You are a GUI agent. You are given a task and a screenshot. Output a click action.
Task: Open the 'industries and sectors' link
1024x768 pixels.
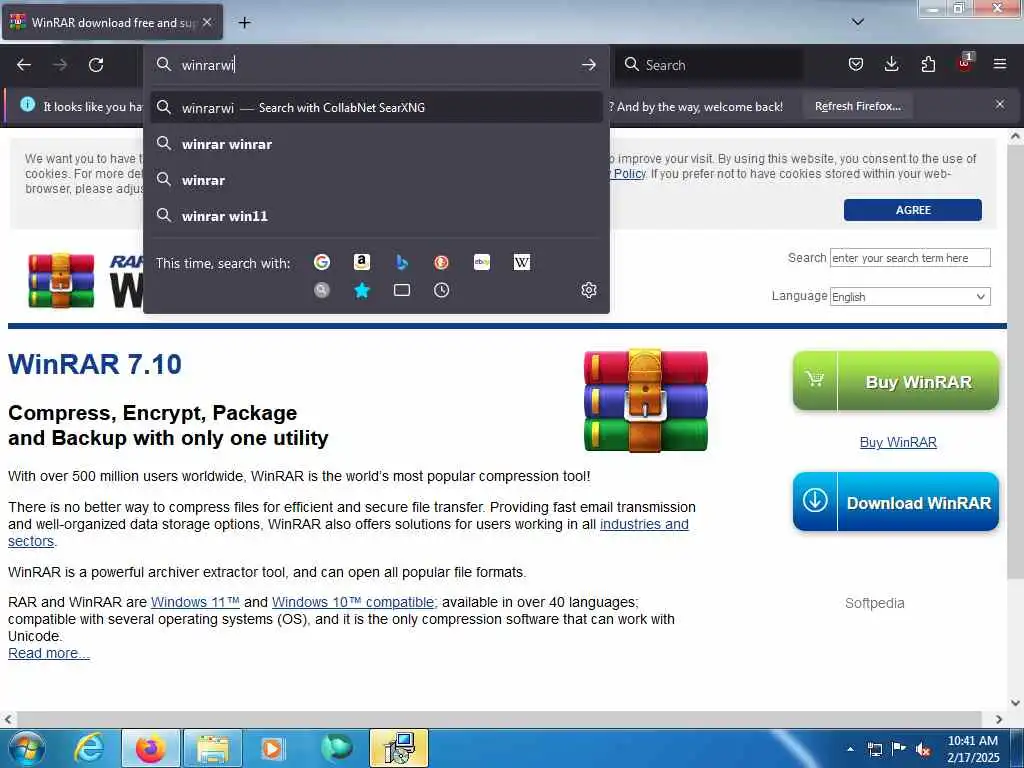click(643, 524)
